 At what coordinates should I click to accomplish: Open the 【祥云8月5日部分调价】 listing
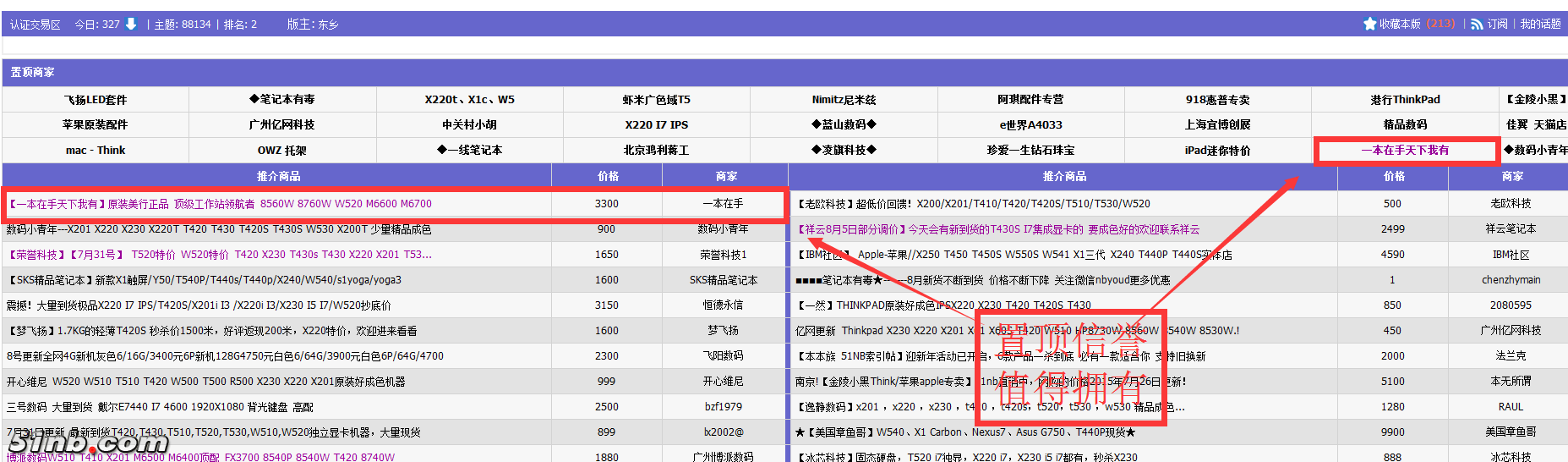[997, 229]
